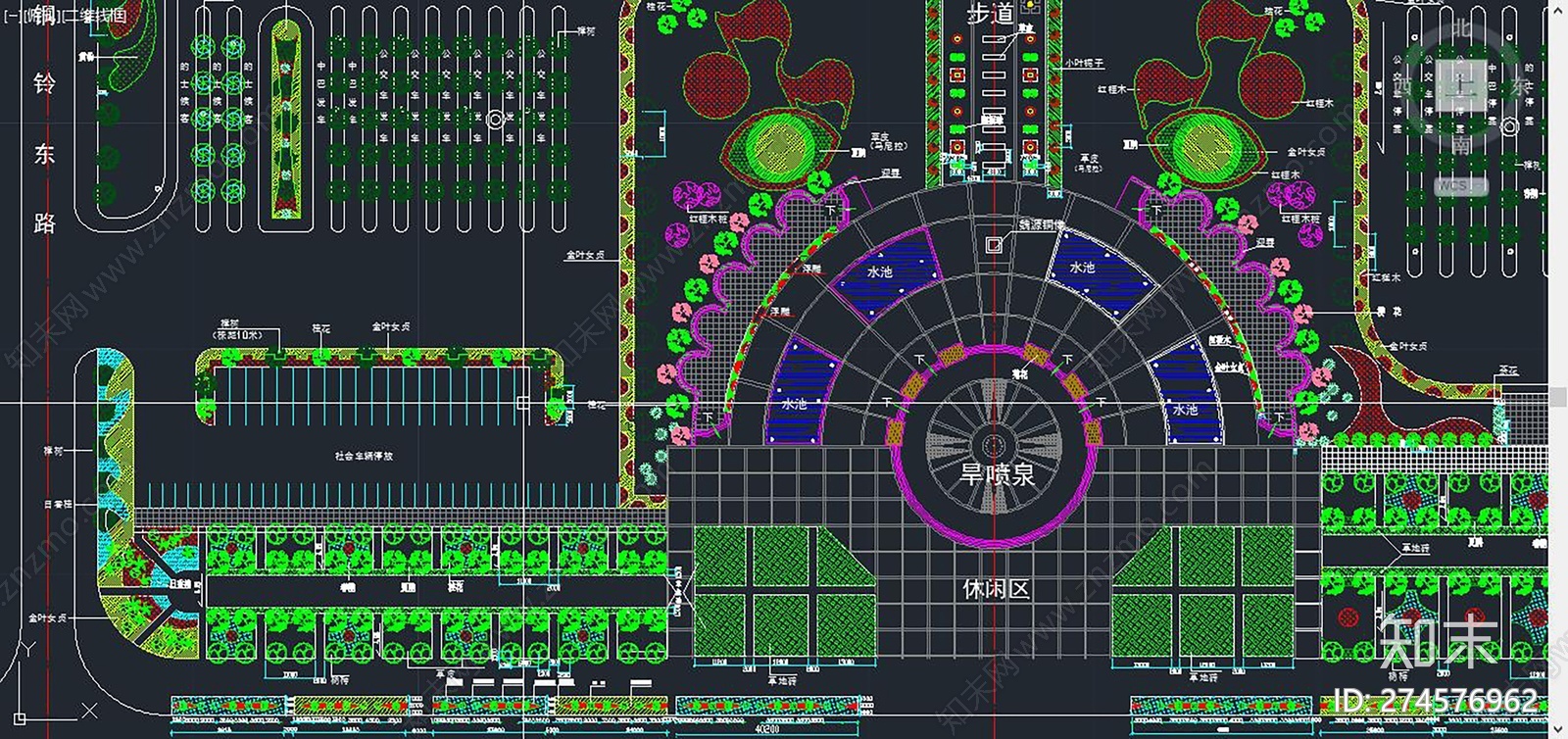Open the 俯视 view controls menu
Image resolution: width=1568 pixels, height=739 pixels.
[40, 16]
